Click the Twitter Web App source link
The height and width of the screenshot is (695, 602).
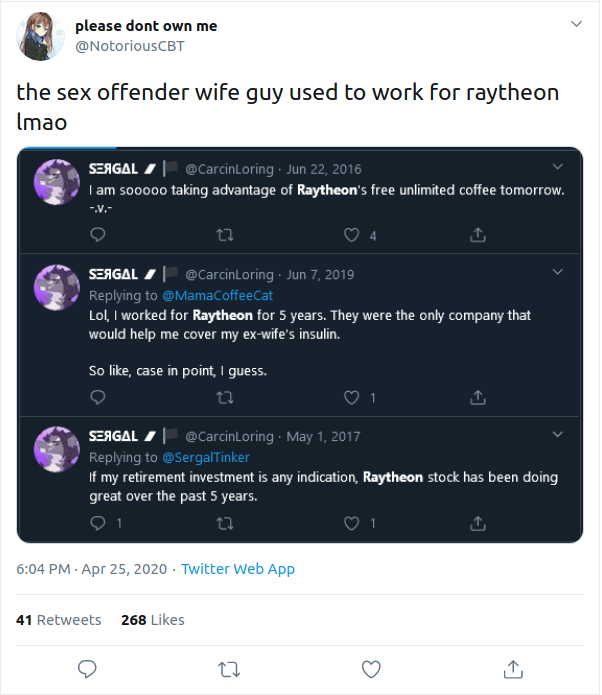click(238, 569)
